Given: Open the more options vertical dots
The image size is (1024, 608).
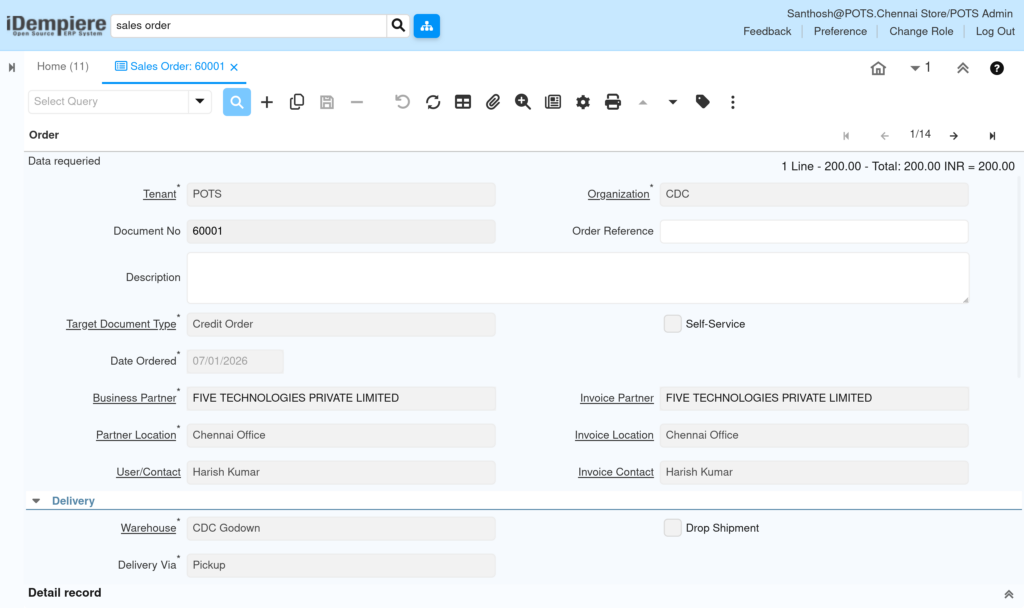Looking at the screenshot, I should pyautogui.click(x=733, y=102).
